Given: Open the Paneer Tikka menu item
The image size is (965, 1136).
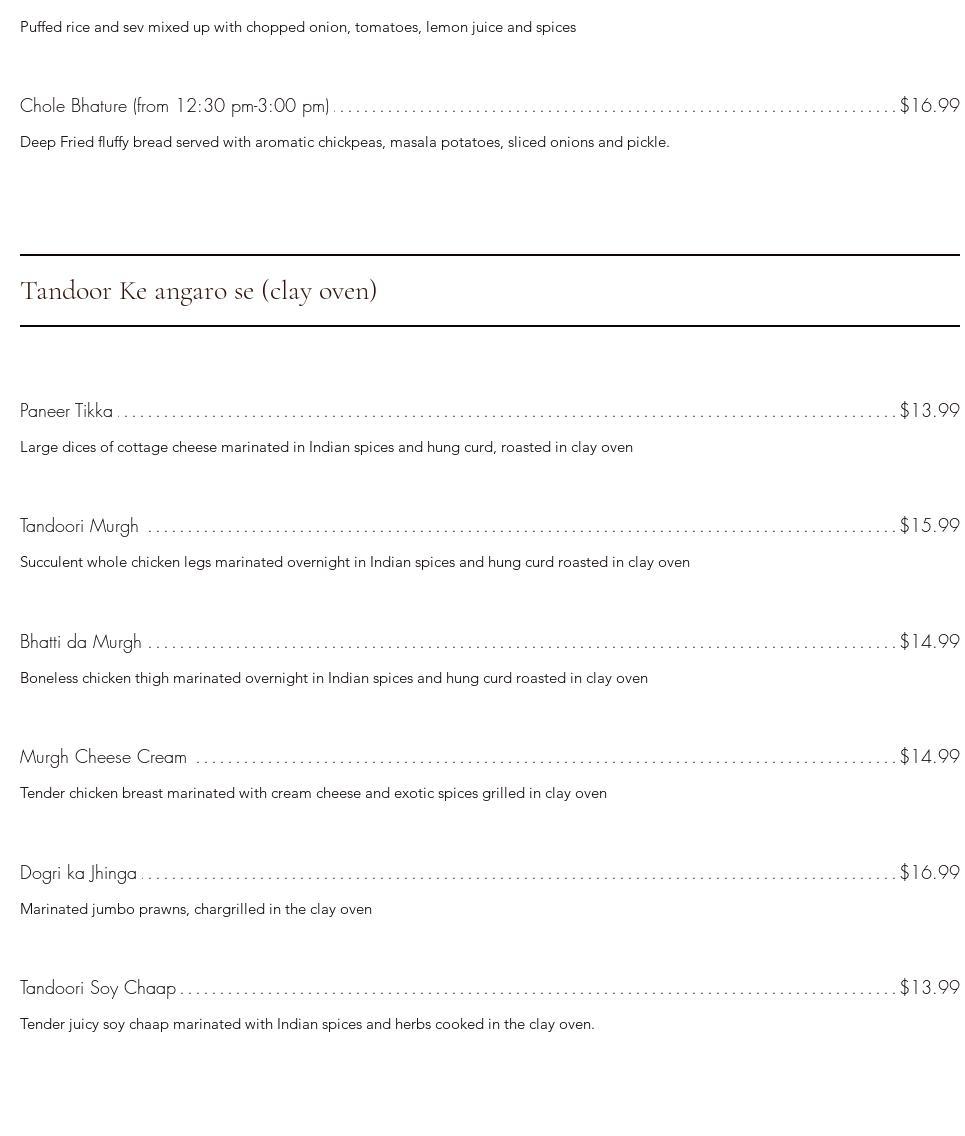Looking at the screenshot, I should [66, 411].
